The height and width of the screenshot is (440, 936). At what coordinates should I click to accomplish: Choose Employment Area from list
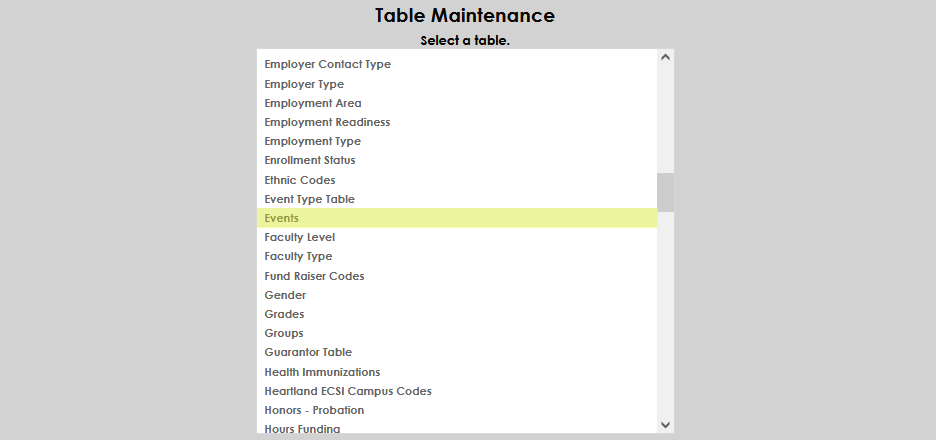click(313, 103)
